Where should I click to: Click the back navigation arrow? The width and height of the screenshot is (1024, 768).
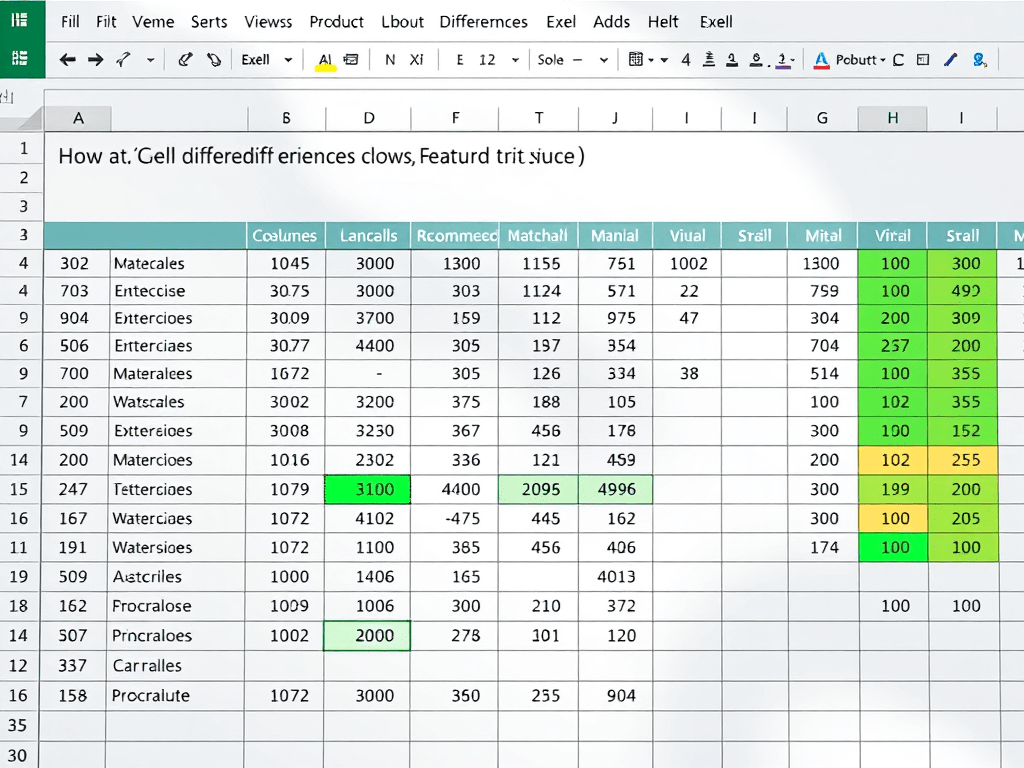(67, 59)
